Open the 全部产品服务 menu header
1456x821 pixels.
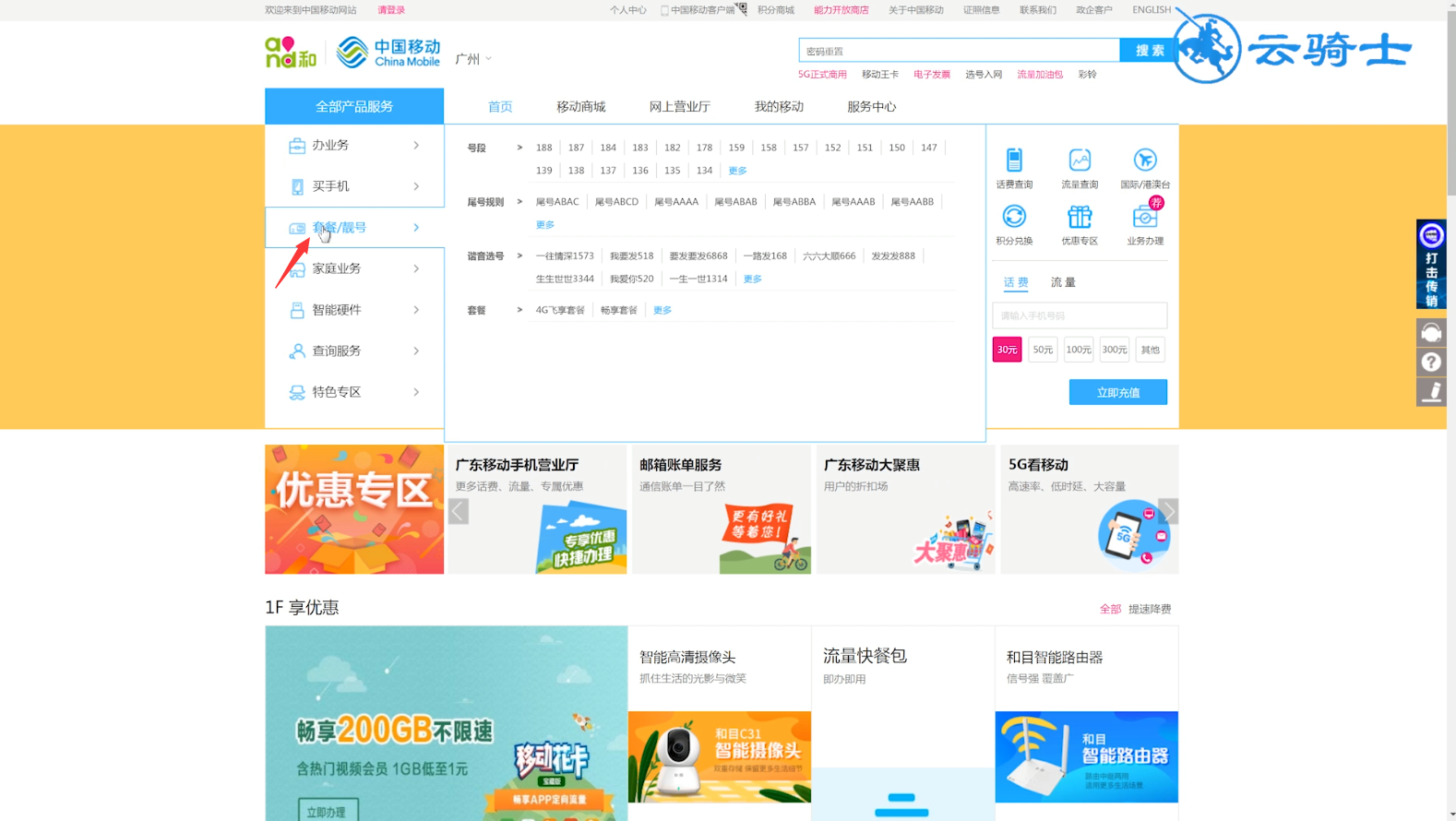[354, 106]
